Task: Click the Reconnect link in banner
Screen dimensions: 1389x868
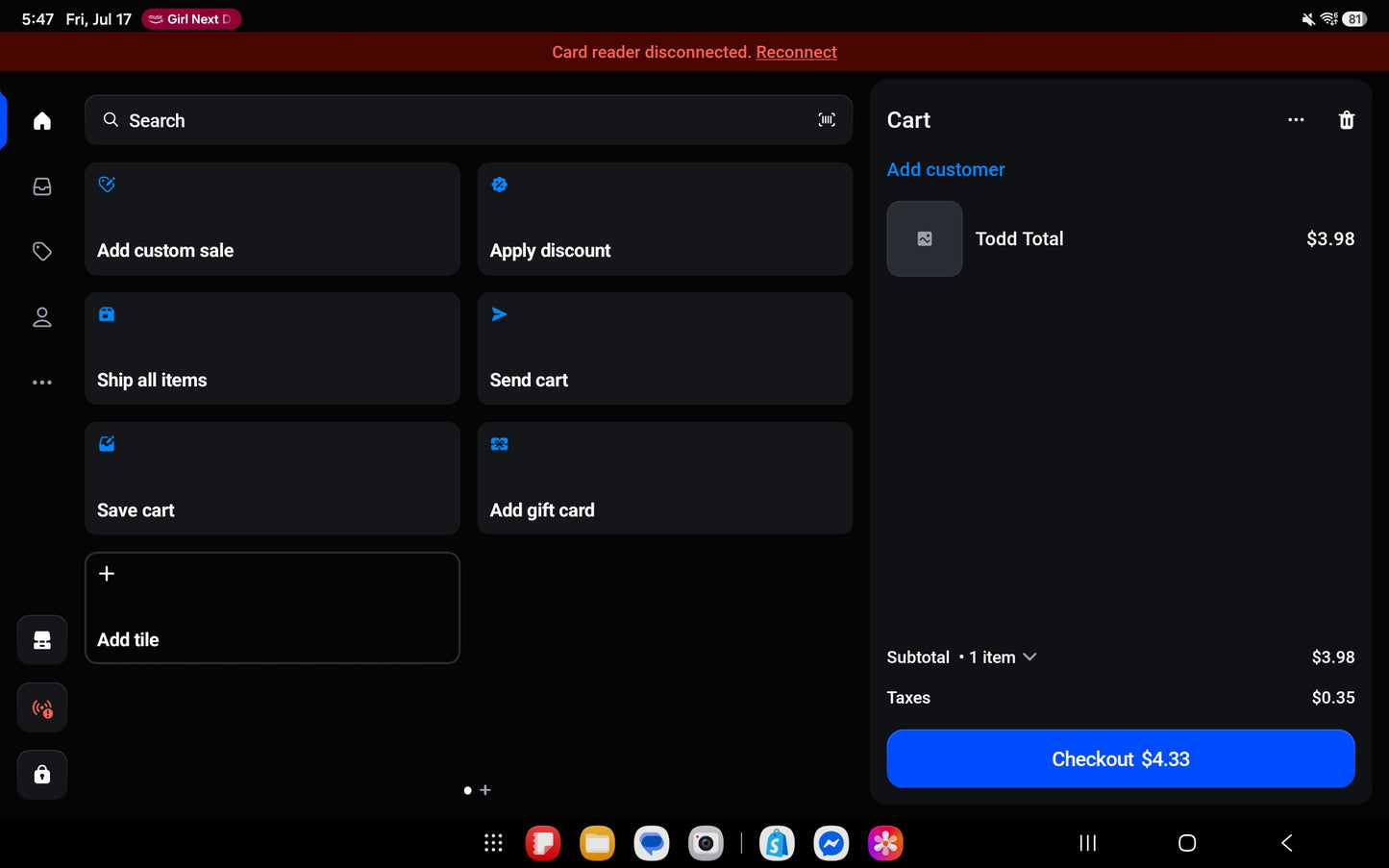Action: (796, 52)
